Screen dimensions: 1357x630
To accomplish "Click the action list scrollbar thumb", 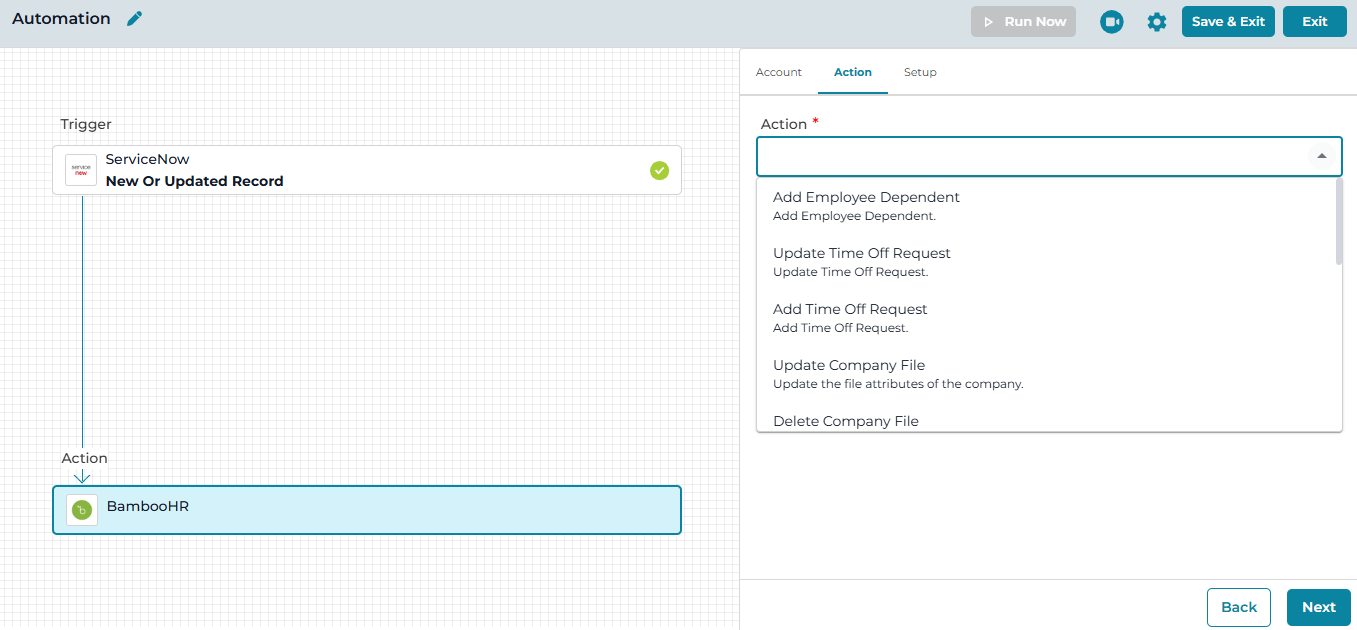I will point(1339,222).
